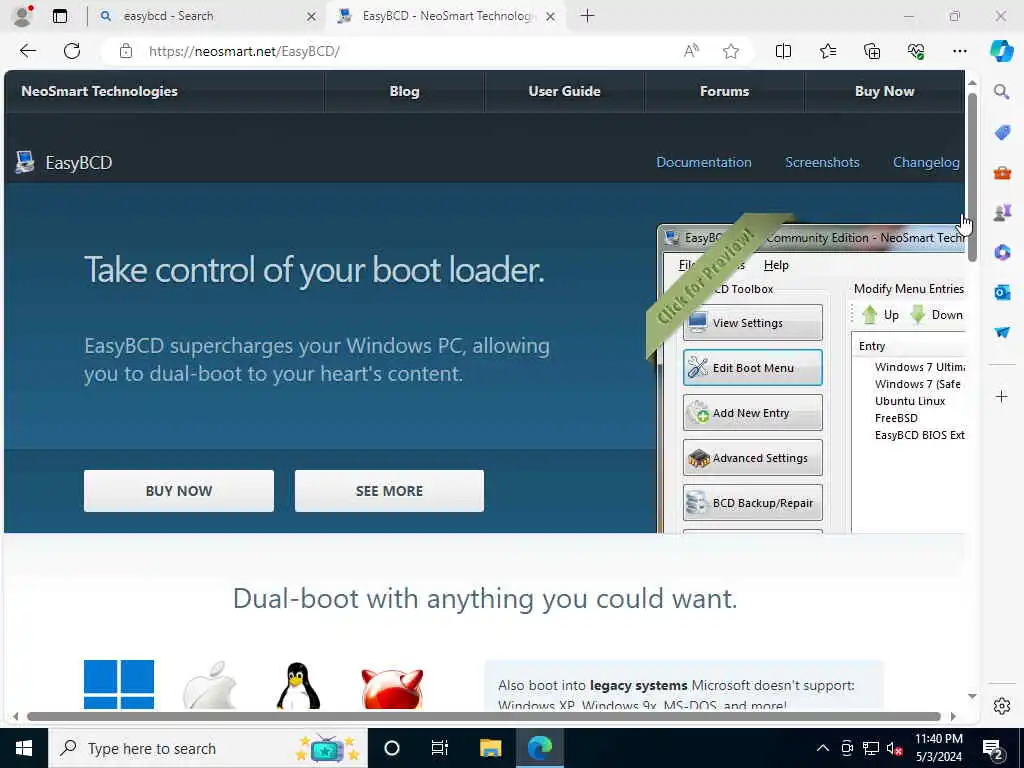Open the notification center icon

pos(993,749)
